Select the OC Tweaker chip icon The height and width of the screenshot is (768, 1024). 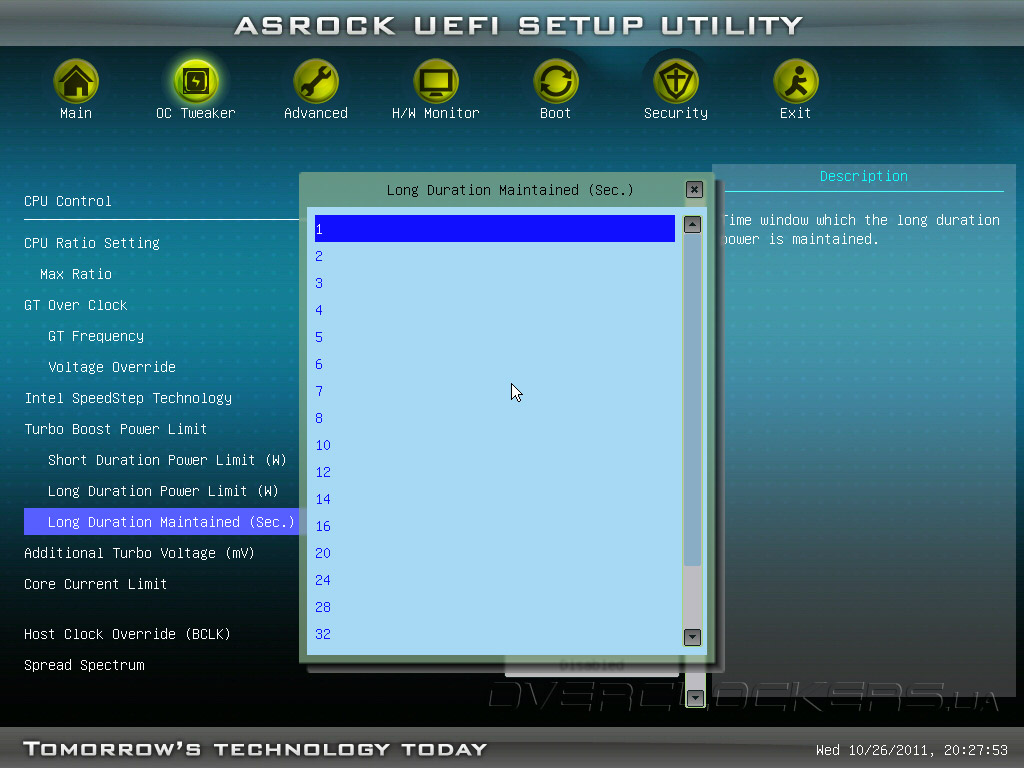tap(195, 82)
